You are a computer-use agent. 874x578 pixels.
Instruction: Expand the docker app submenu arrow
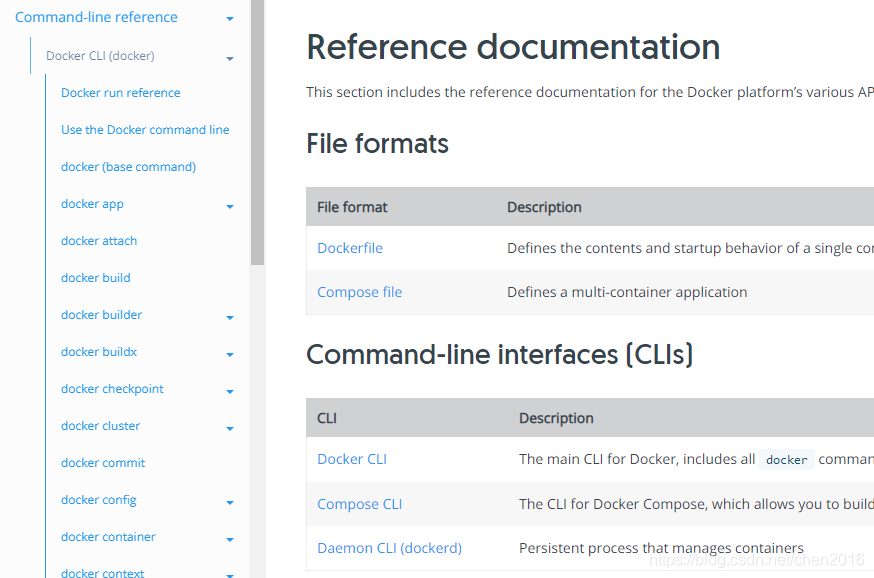tap(230, 207)
